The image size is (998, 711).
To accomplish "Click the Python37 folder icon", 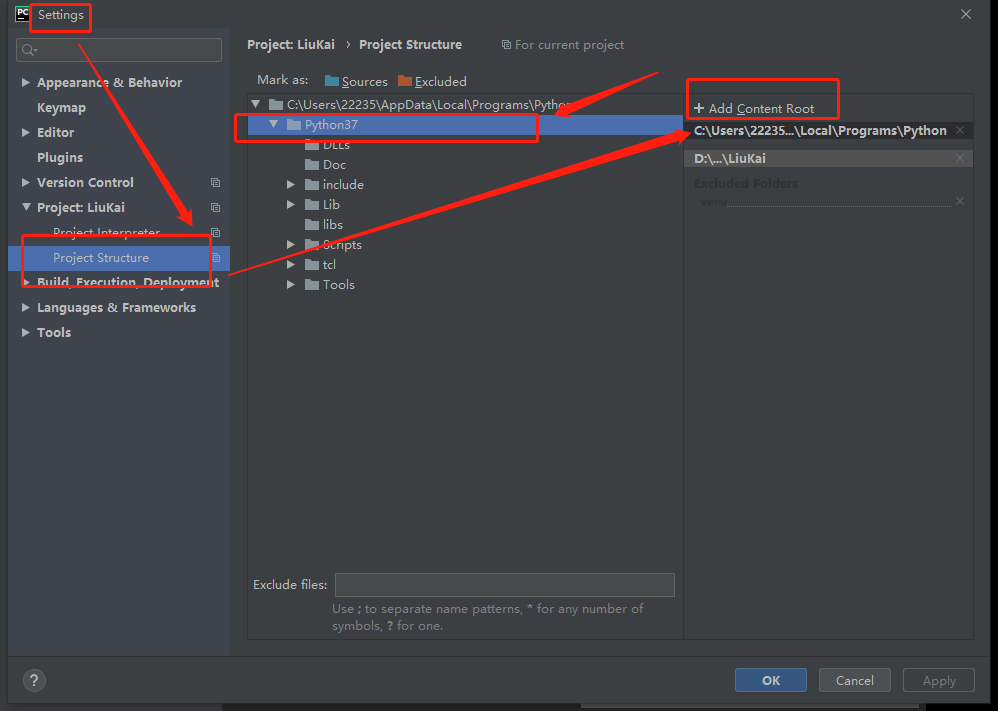I will [294, 125].
